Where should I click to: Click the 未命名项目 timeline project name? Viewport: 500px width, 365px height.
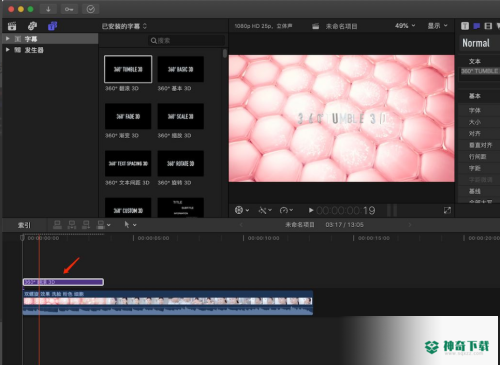pos(300,225)
